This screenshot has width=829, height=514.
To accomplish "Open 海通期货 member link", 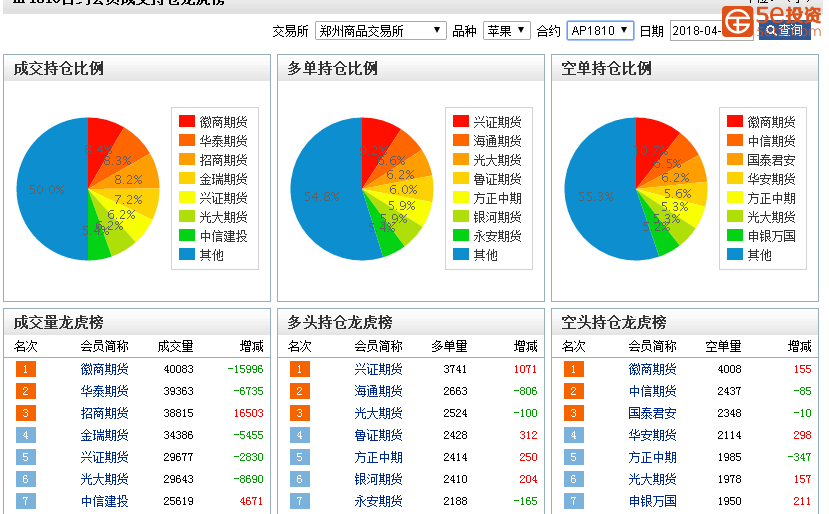I will tap(378, 391).
